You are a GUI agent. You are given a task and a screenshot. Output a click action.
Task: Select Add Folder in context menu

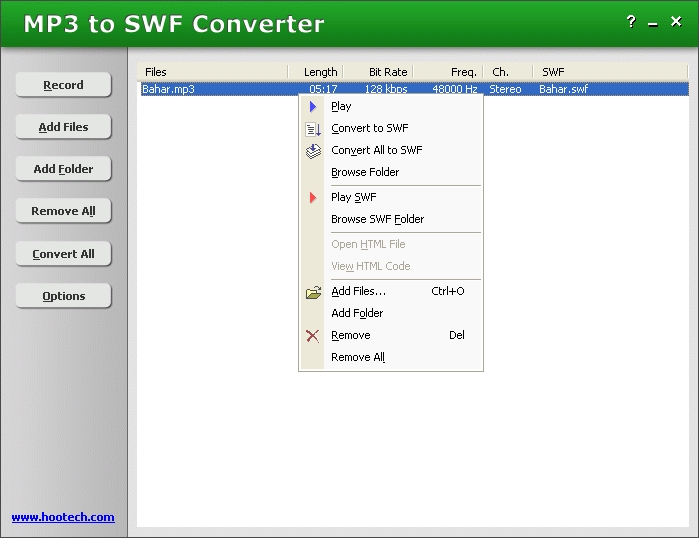click(357, 313)
